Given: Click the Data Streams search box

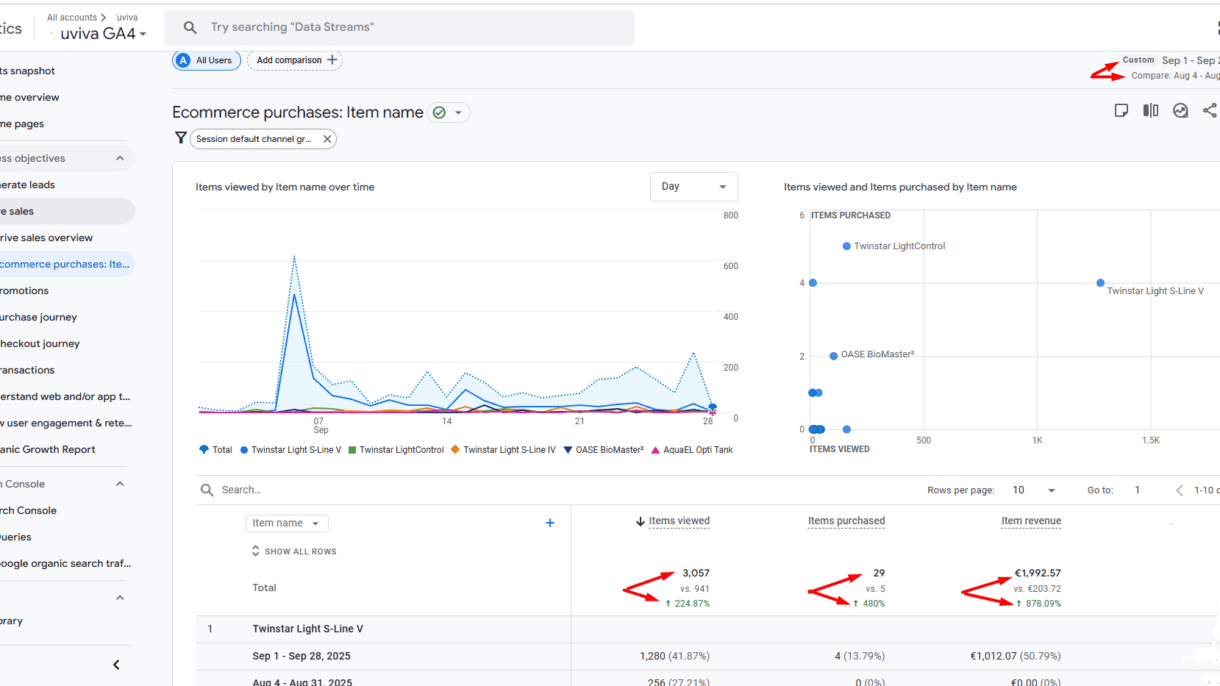Looking at the screenshot, I should point(400,28).
